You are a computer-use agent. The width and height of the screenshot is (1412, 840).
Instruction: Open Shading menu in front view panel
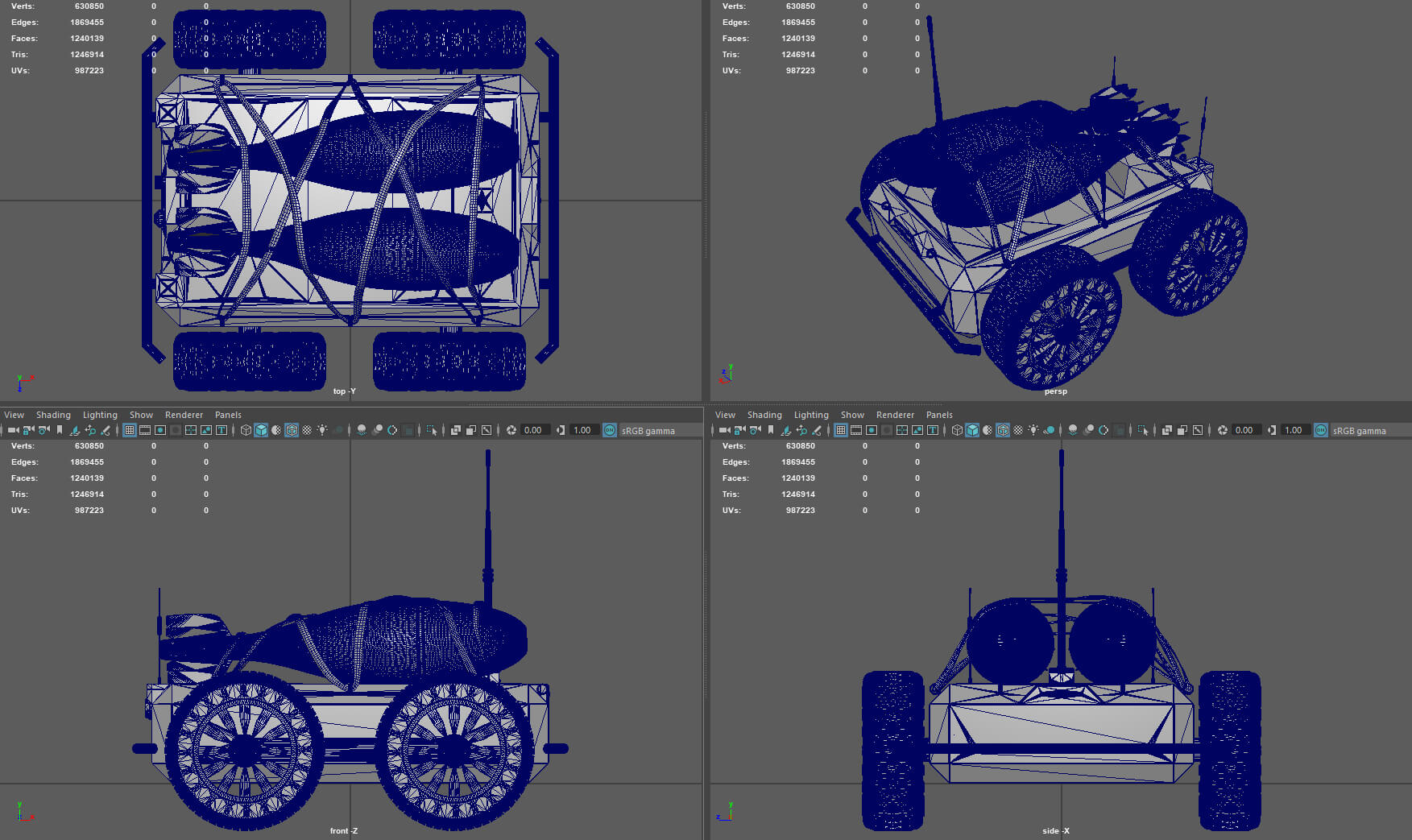tap(53, 415)
